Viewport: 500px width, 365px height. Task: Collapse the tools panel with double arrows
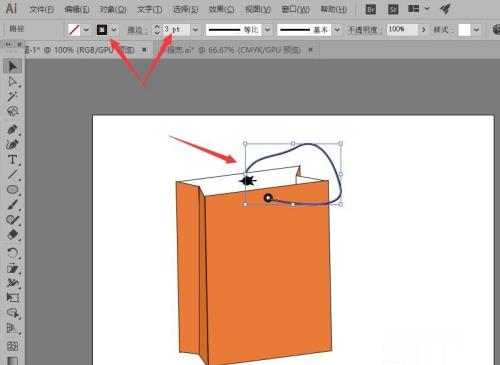pos(8,44)
